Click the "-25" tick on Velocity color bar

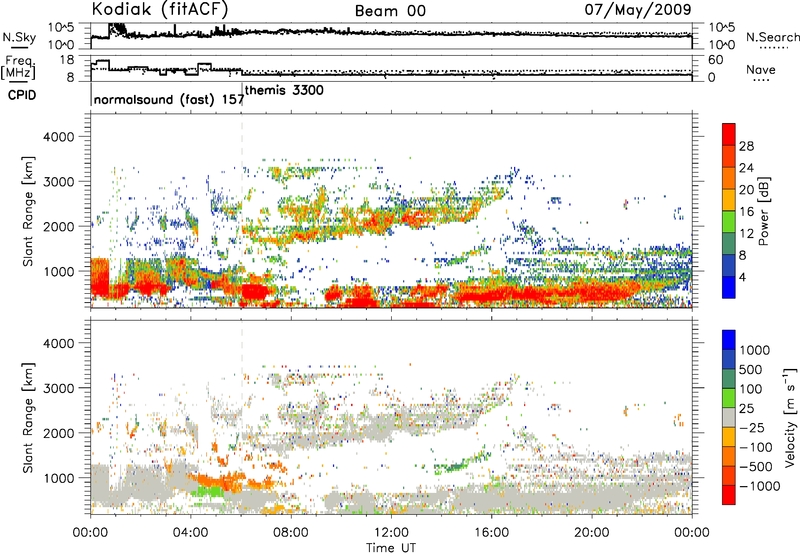coord(752,427)
